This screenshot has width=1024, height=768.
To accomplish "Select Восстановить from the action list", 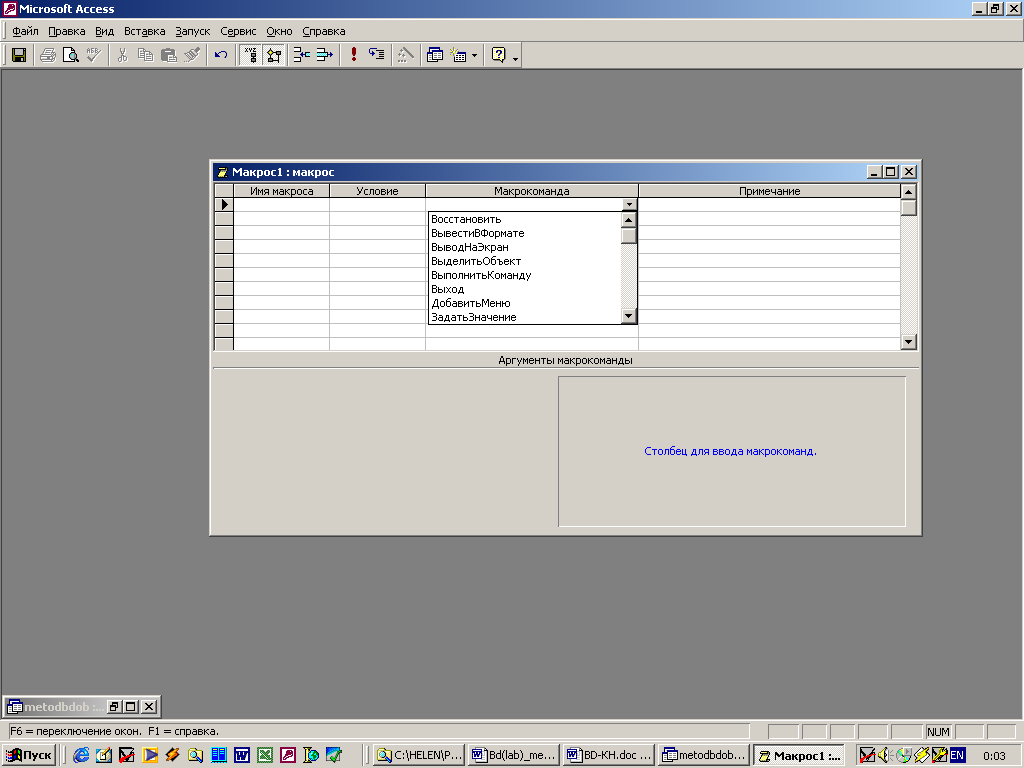I will pyautogui.click(x=524, y=219).
